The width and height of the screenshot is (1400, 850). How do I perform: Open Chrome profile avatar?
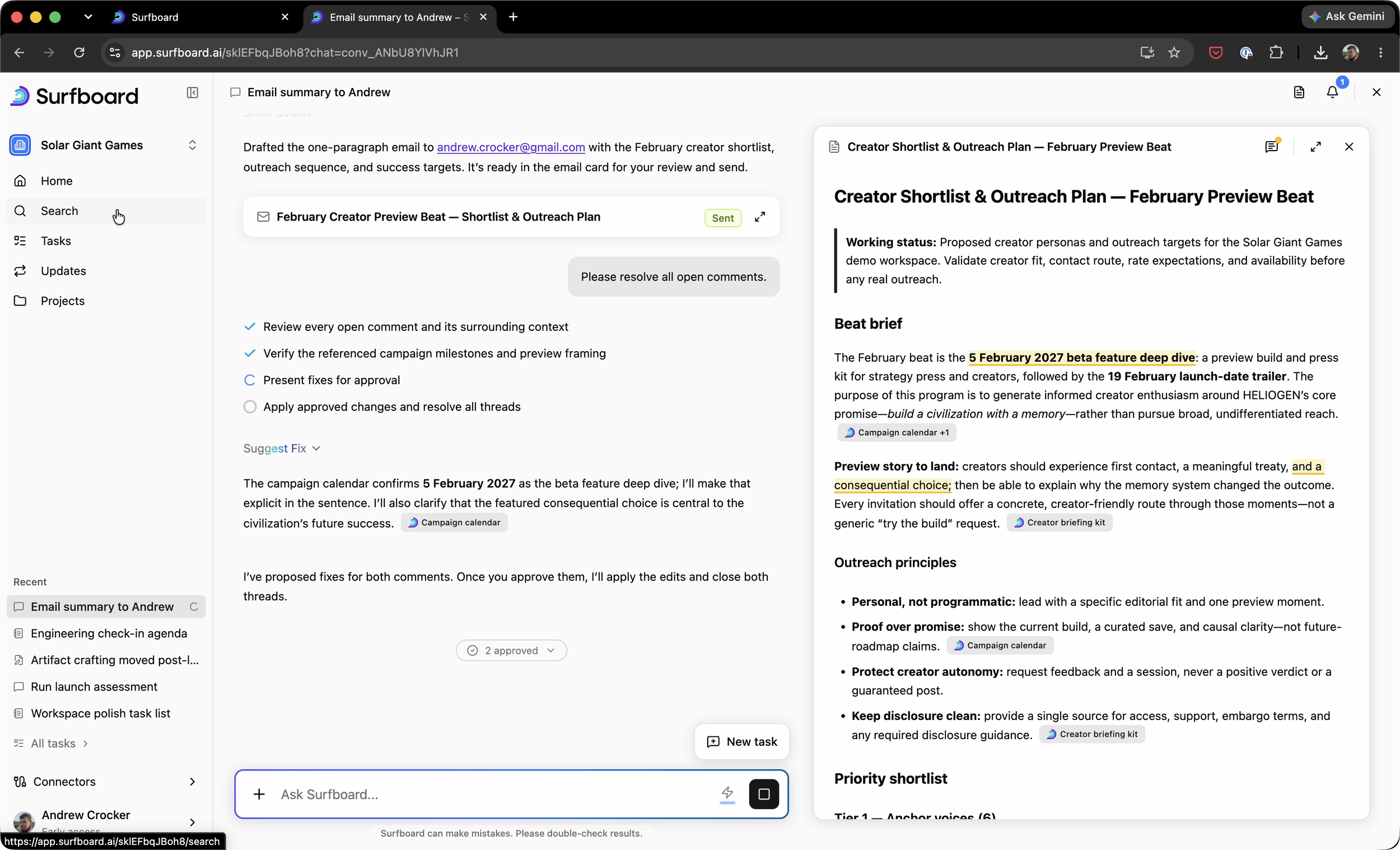pyautogui.click(x=1351, y=52)
